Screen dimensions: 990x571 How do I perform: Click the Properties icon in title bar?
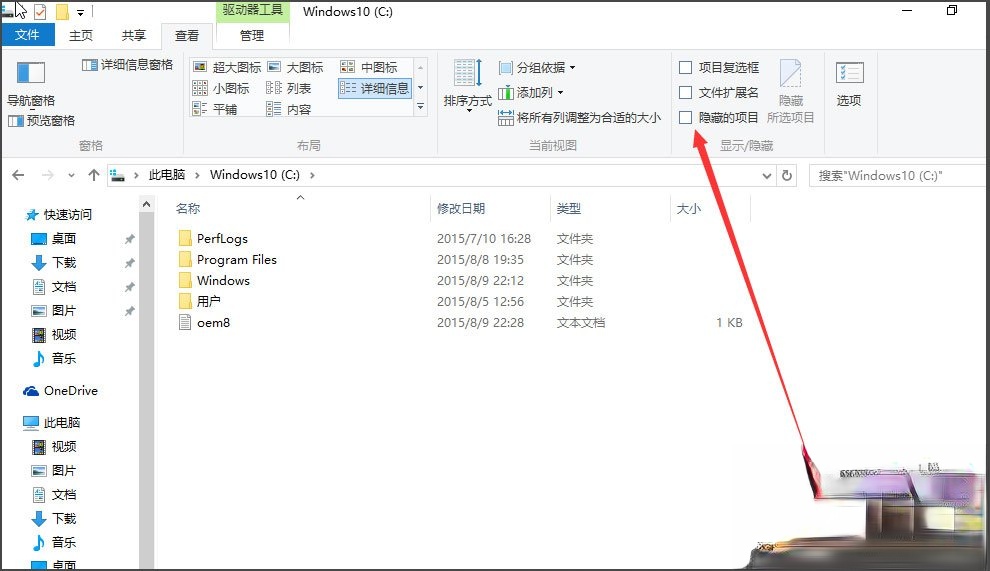click(40, 11)
